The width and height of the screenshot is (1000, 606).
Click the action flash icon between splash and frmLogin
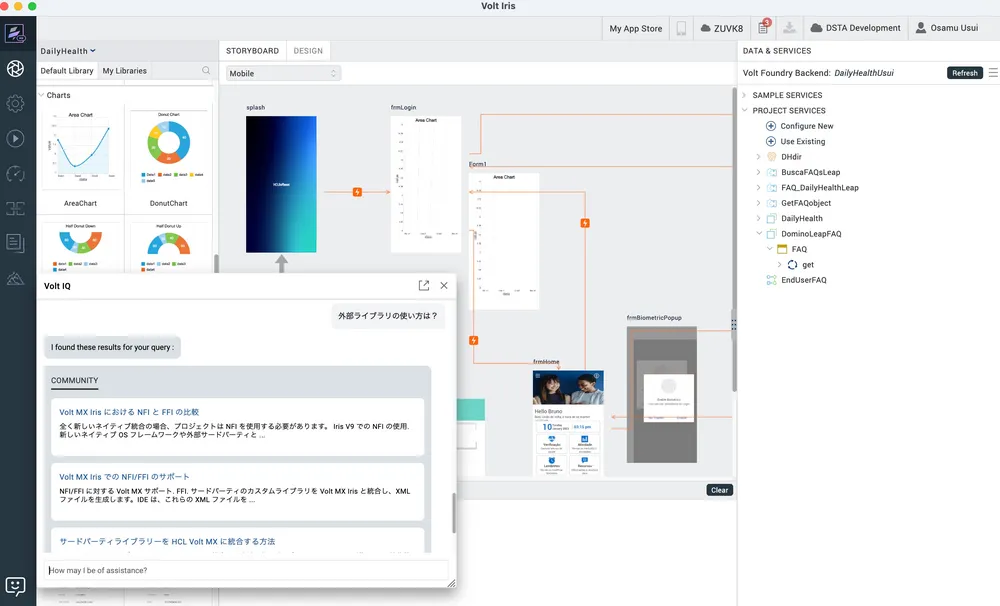coord(357,192)
